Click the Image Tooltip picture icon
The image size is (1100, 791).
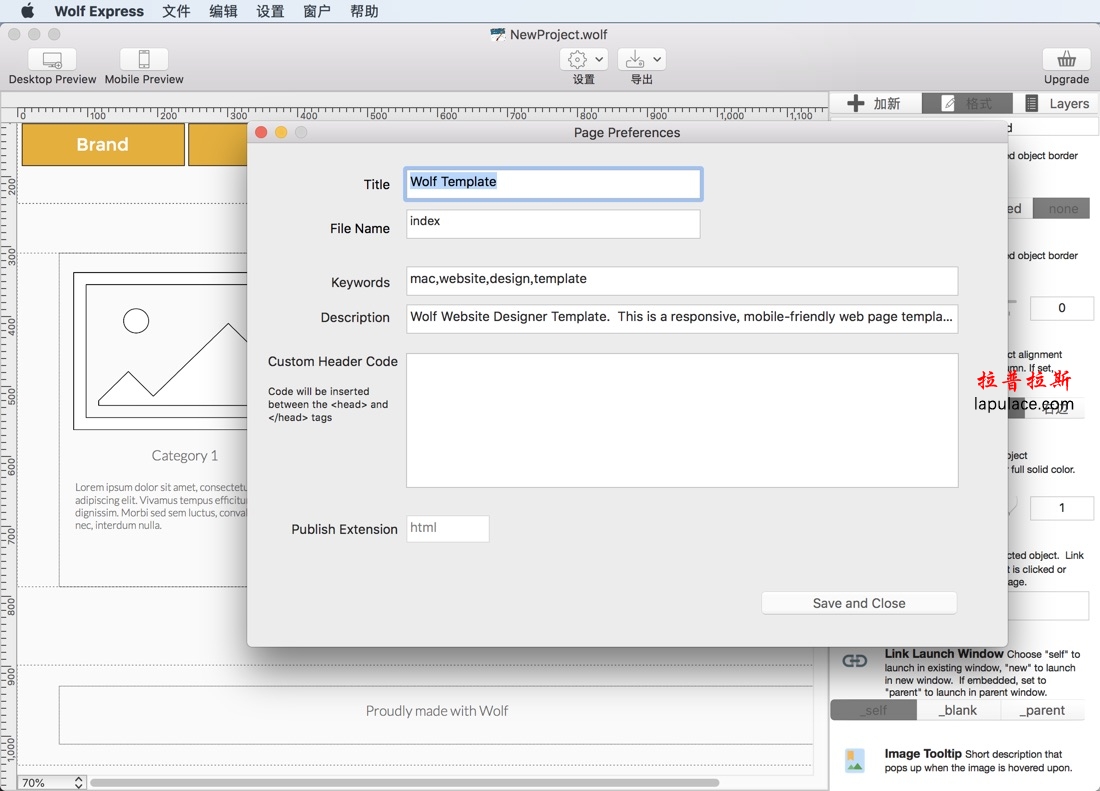point(853,761)
